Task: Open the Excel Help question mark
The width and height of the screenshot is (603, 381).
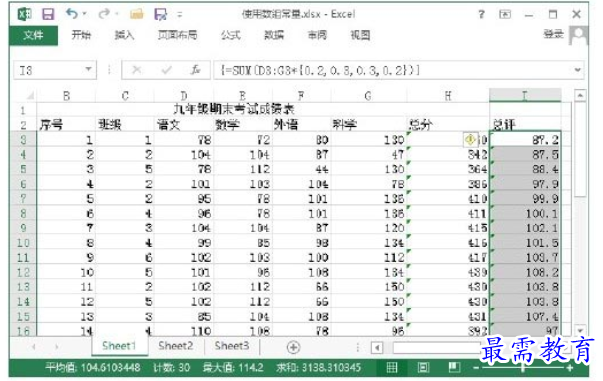Action: (481, 15)
